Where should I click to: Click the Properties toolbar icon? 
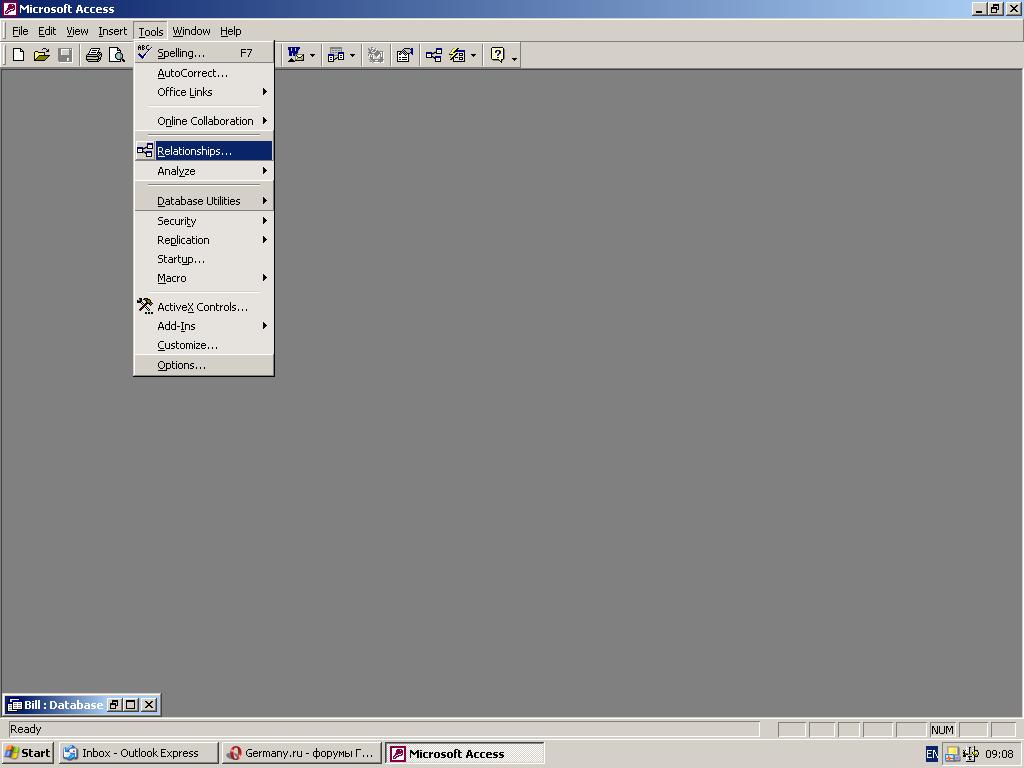(404, 55)
